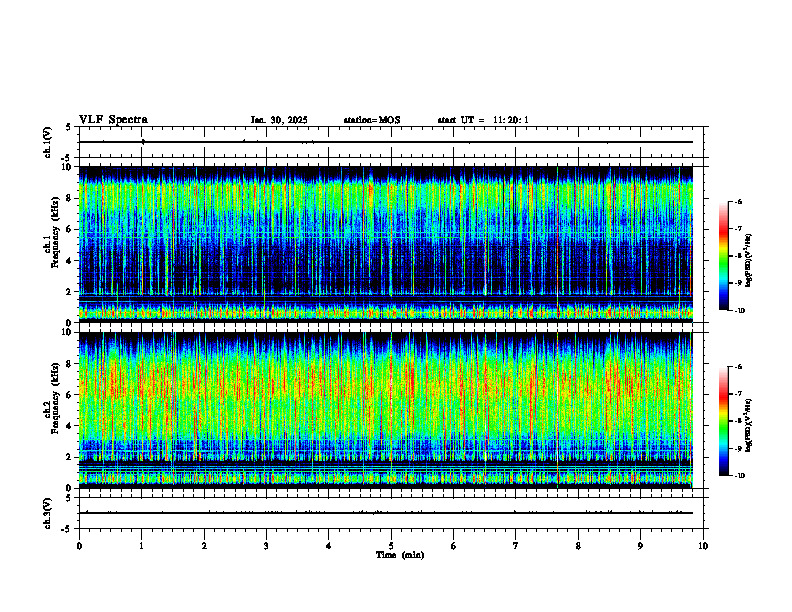
Task: Click the ch.2 frequency tick "10"
Action: 67,332
